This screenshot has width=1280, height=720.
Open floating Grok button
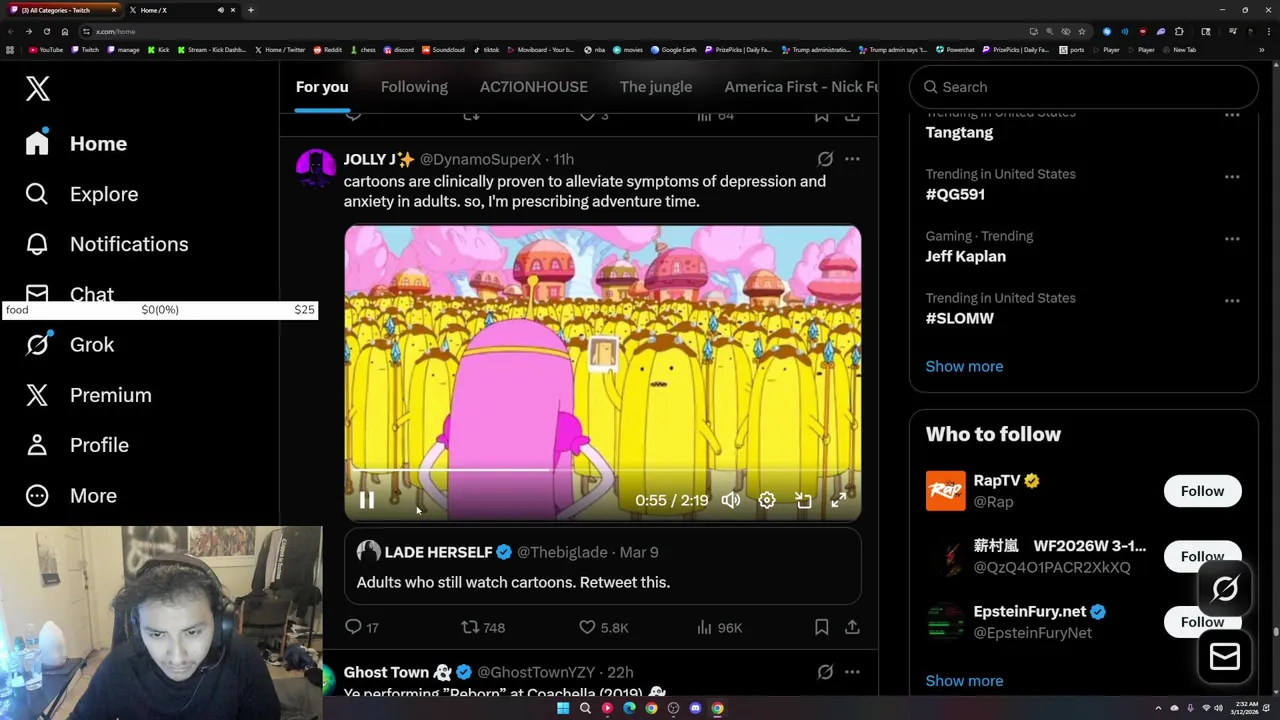[1225, 589]
